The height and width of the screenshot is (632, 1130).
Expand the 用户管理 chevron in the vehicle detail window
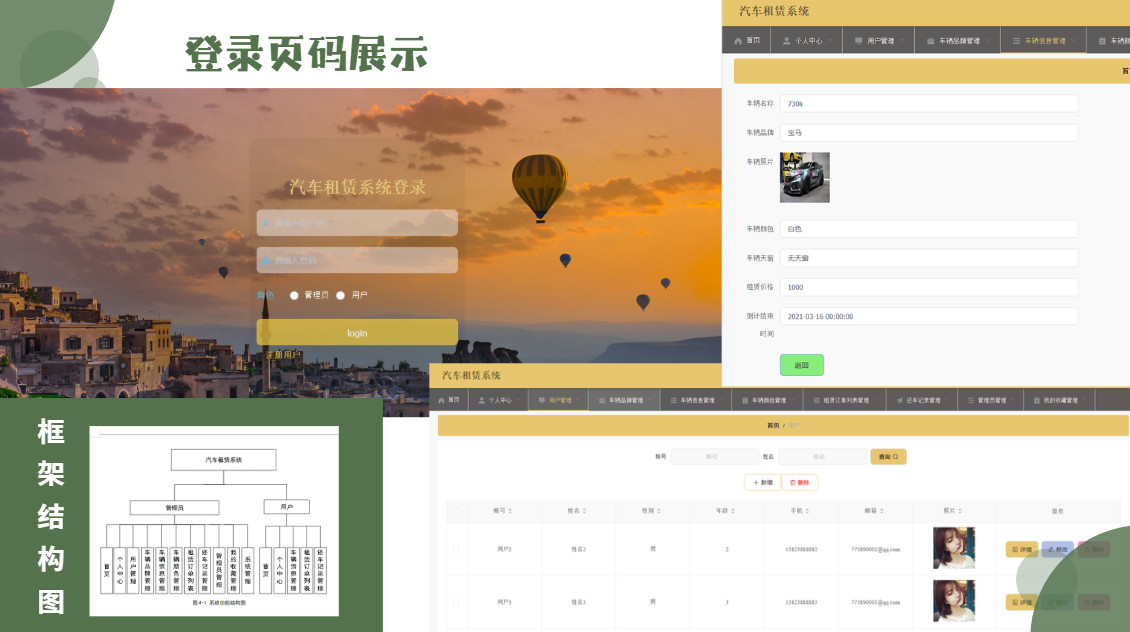[902, 40]
